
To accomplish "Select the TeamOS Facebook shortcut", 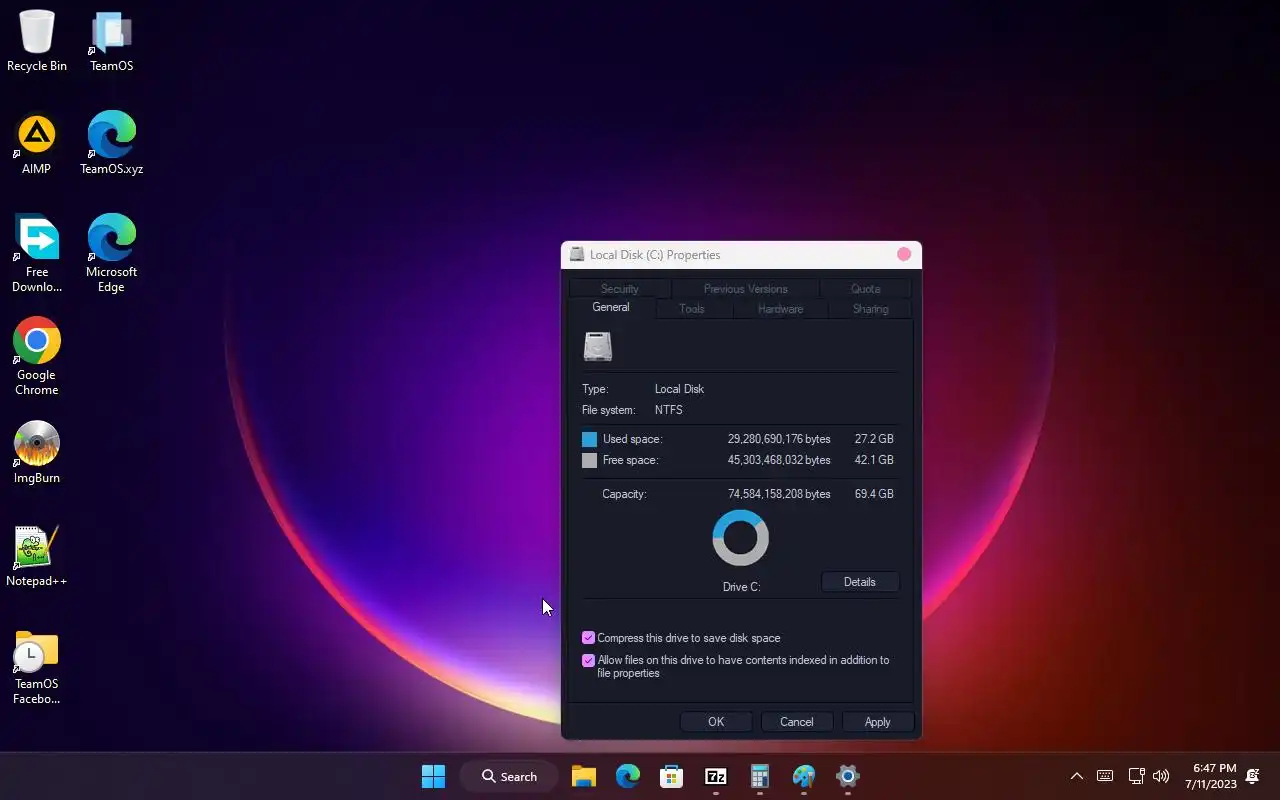I will [x=37, y=667].
